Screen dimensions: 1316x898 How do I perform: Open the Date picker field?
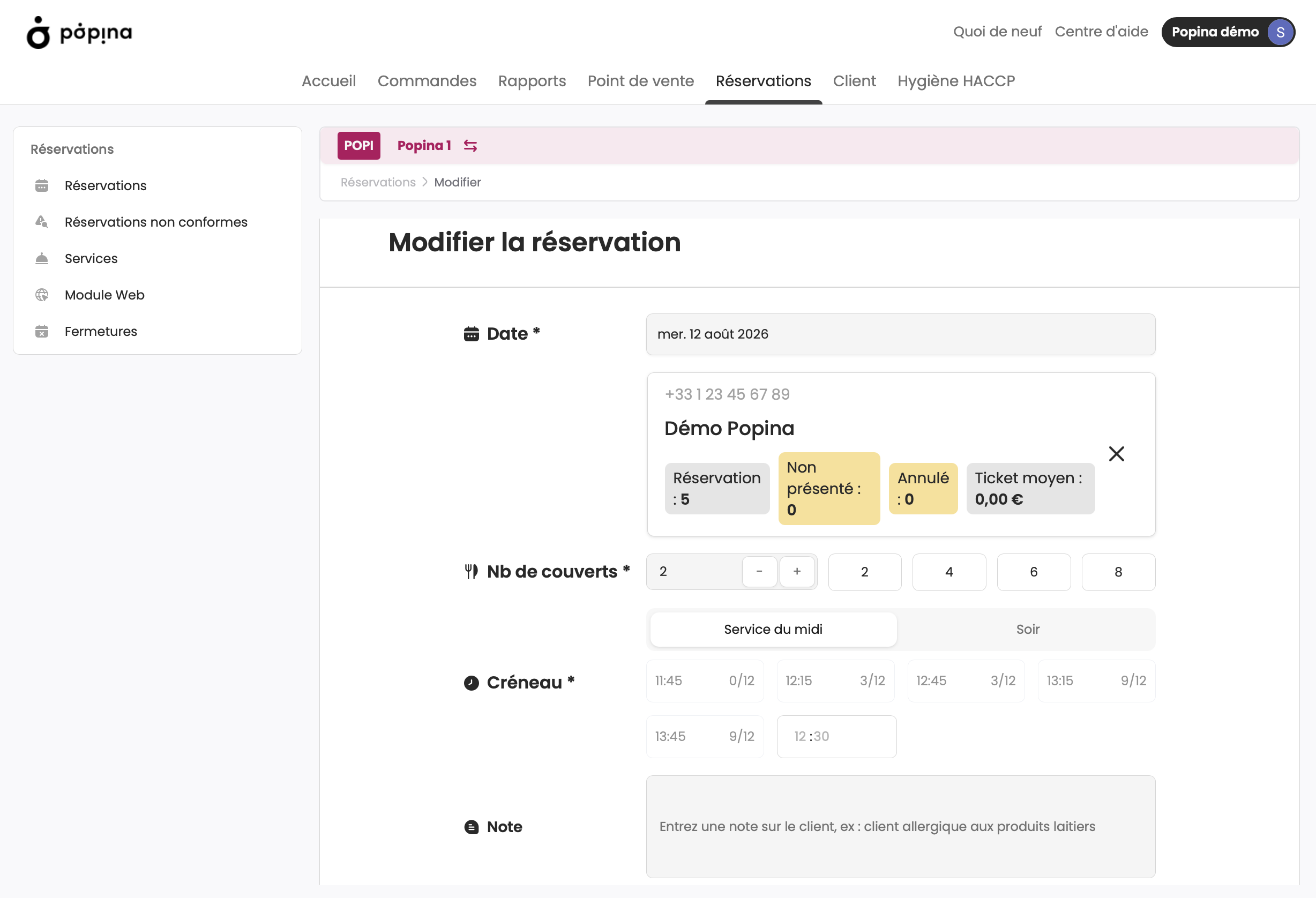pyautogui.click(x=900, y=334)
